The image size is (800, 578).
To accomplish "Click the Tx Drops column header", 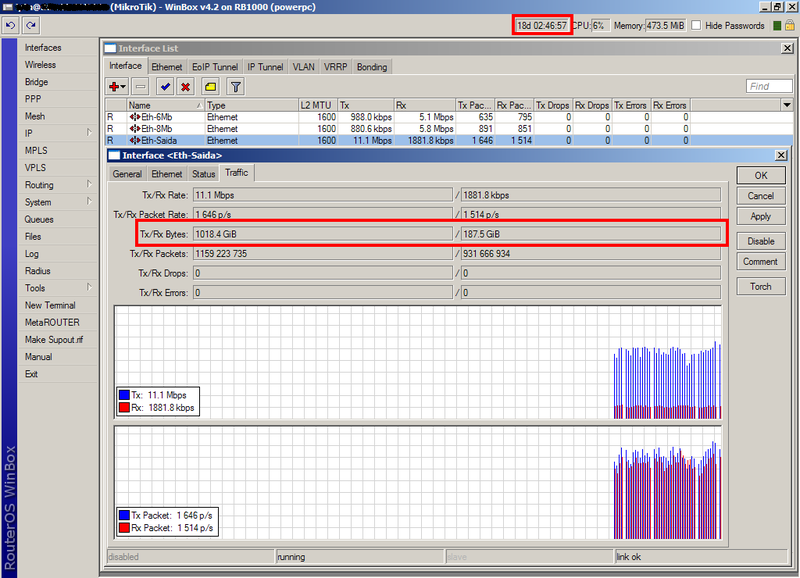I will tap(553, 105).
